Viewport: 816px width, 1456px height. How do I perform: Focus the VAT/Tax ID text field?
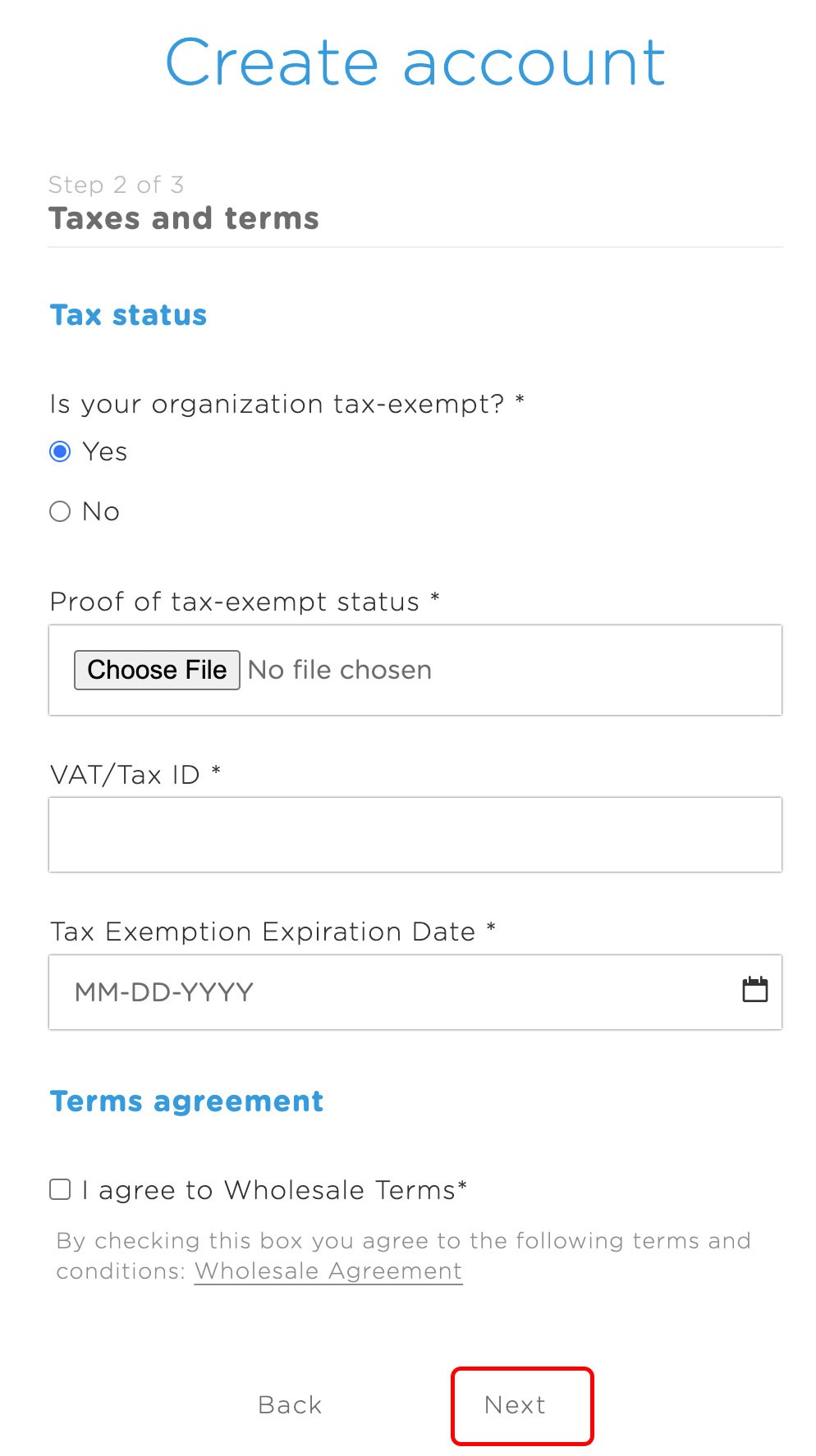click(x=415, y=835)
